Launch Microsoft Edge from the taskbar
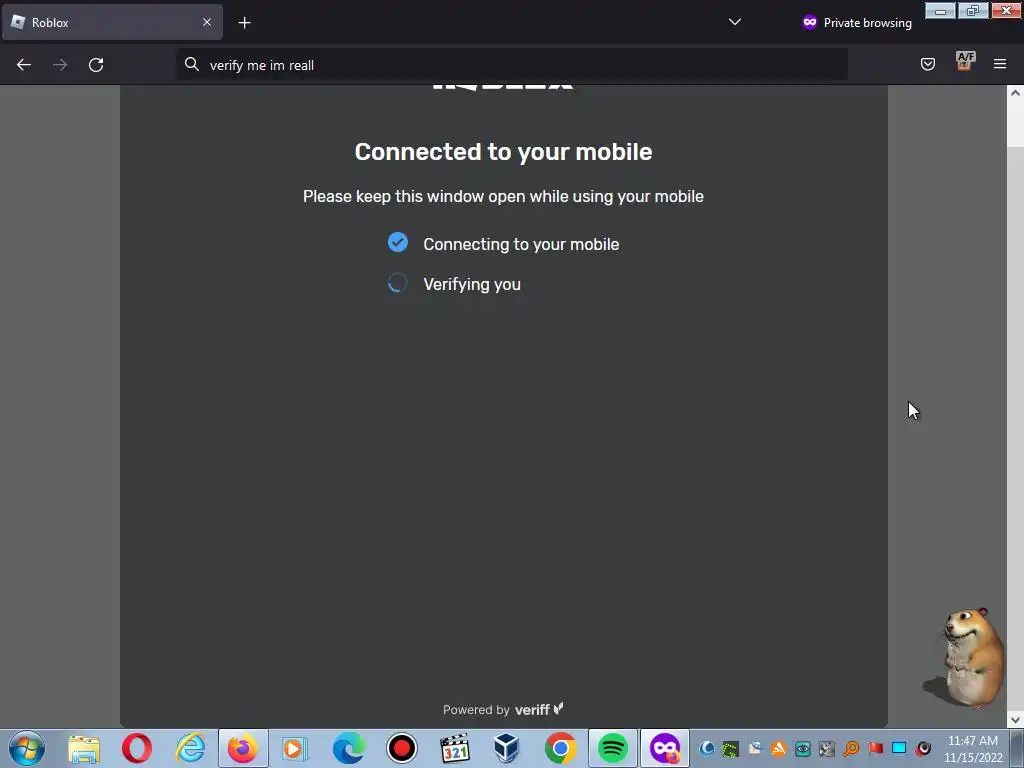This screenshot has height=768, width=1024. (349, 748)
